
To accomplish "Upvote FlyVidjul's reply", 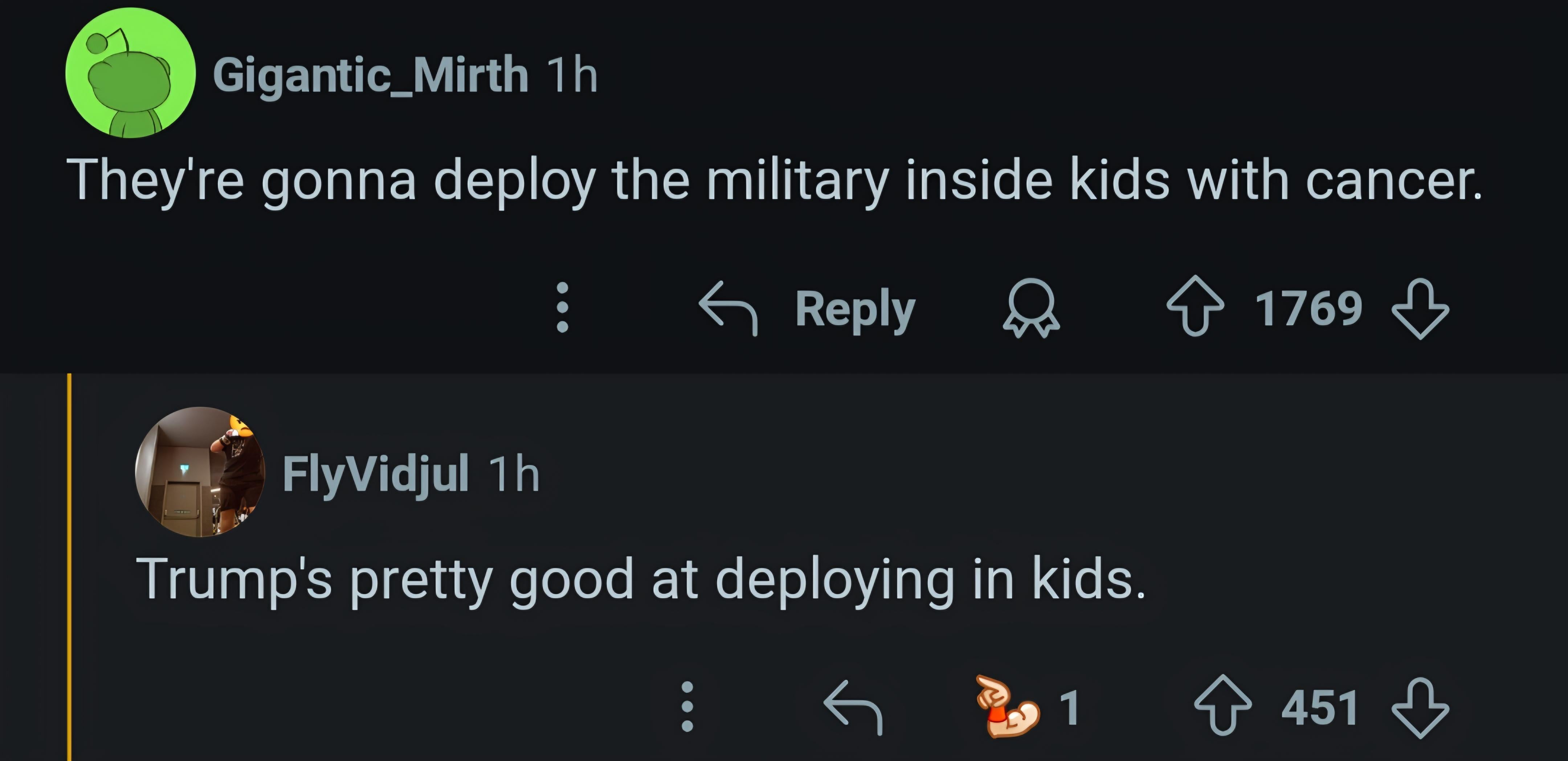I will (x=1222, y=706).
